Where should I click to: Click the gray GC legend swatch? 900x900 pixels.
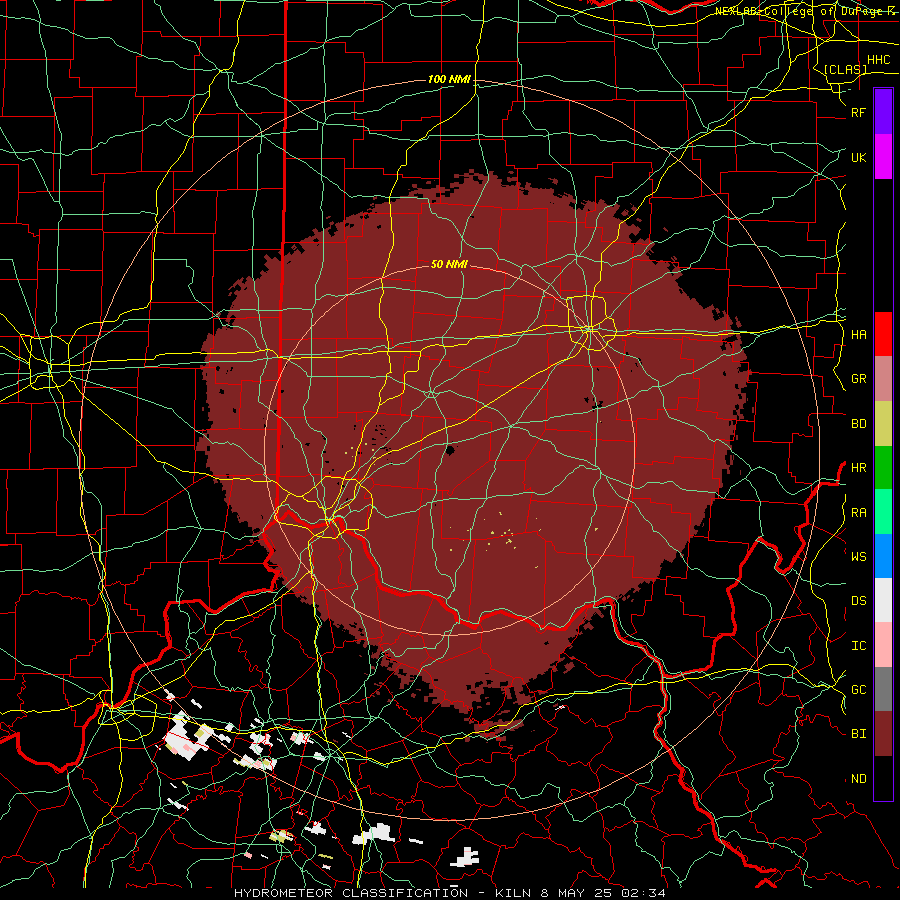[x=883, y=689]
